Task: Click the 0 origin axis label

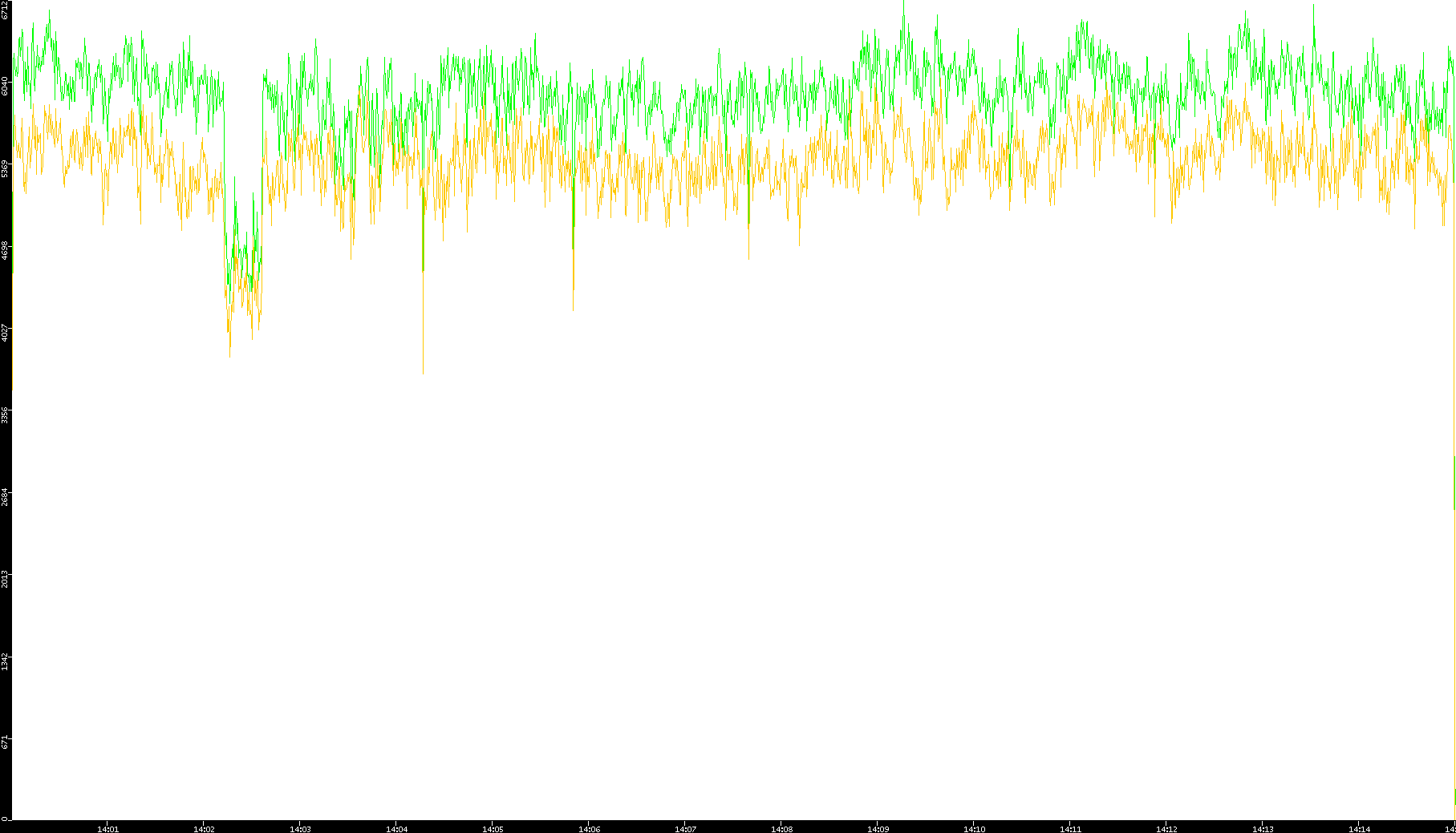Action: [4, 819]
